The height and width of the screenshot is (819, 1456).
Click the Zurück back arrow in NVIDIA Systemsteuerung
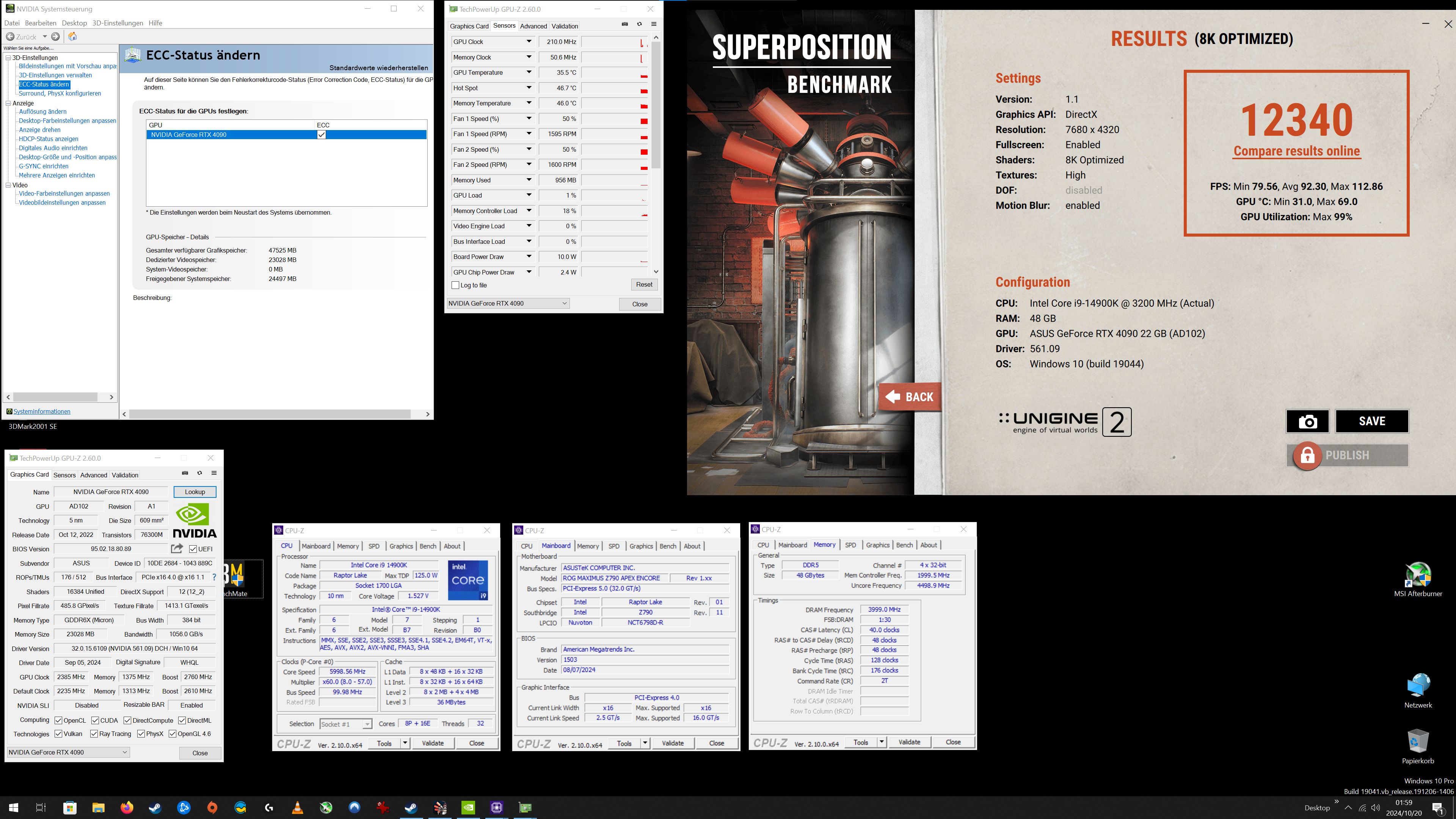[10, 37]
